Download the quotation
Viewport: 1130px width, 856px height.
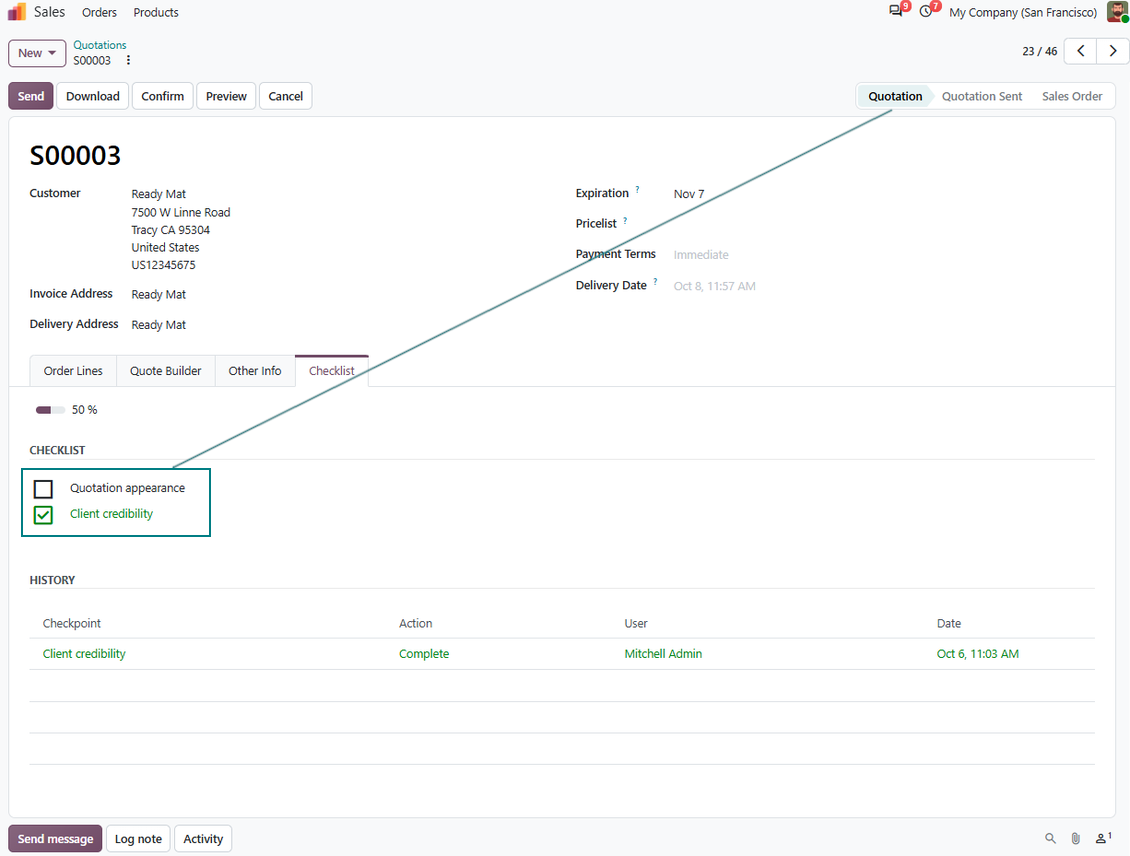coord(93,96)
